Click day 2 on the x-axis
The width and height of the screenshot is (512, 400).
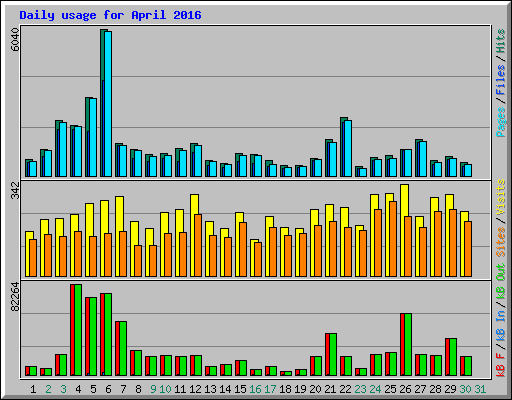(x=48, y=389)
